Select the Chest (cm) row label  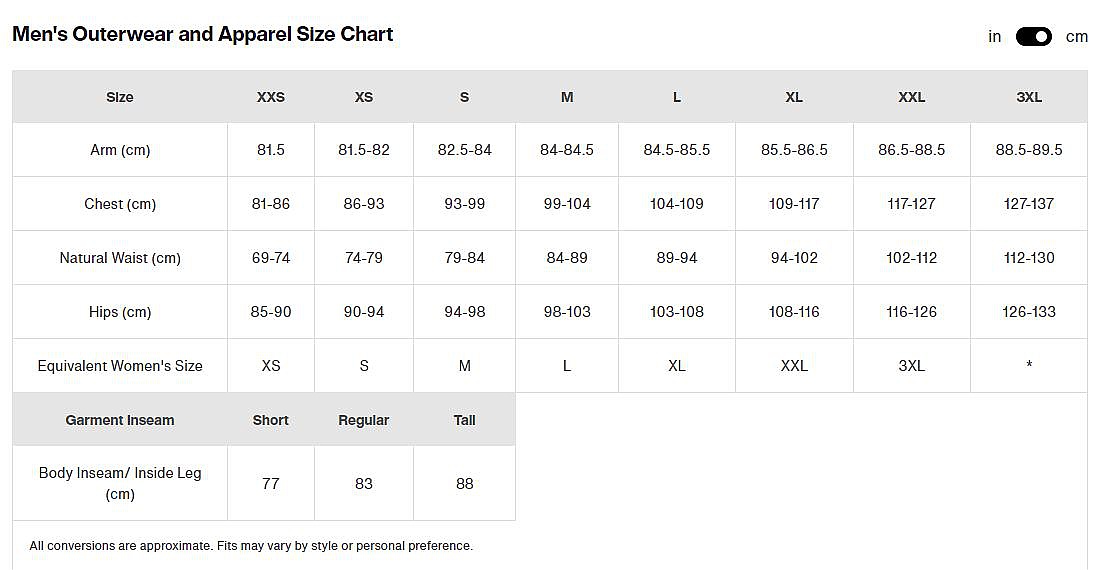pyautogui.click(x=120, y=204)
